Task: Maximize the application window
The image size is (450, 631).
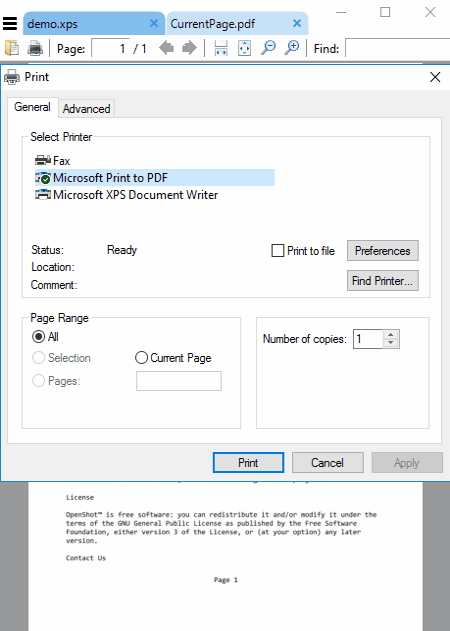Action: point(385,12)
